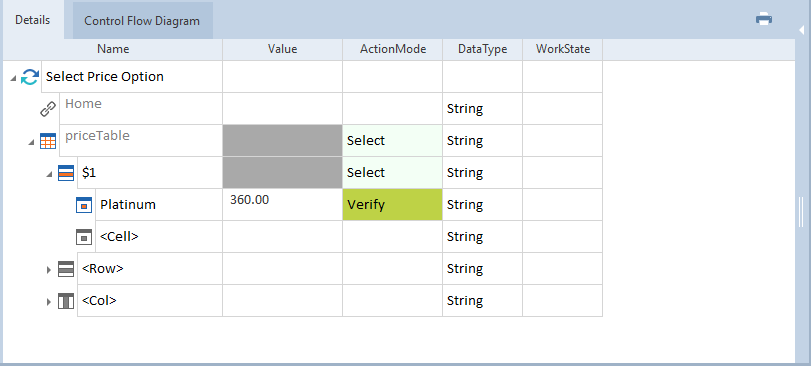Collapse the priceTable tree node
The height and width of the screenshot is (366, 811).
[x=32, y=142]
